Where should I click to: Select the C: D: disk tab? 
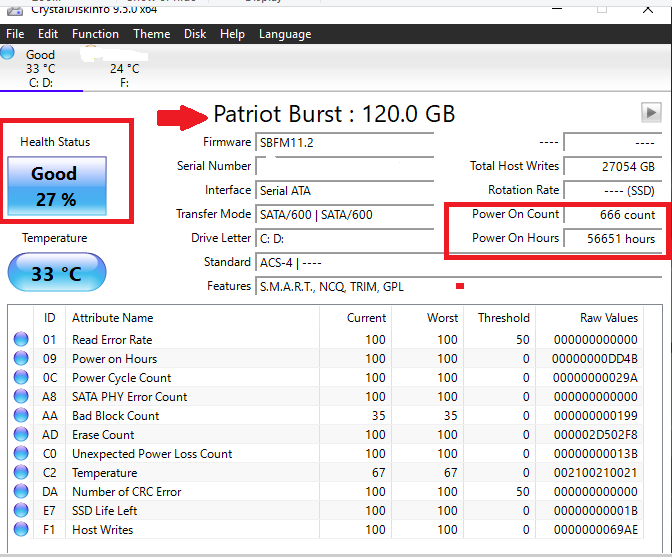41,69
